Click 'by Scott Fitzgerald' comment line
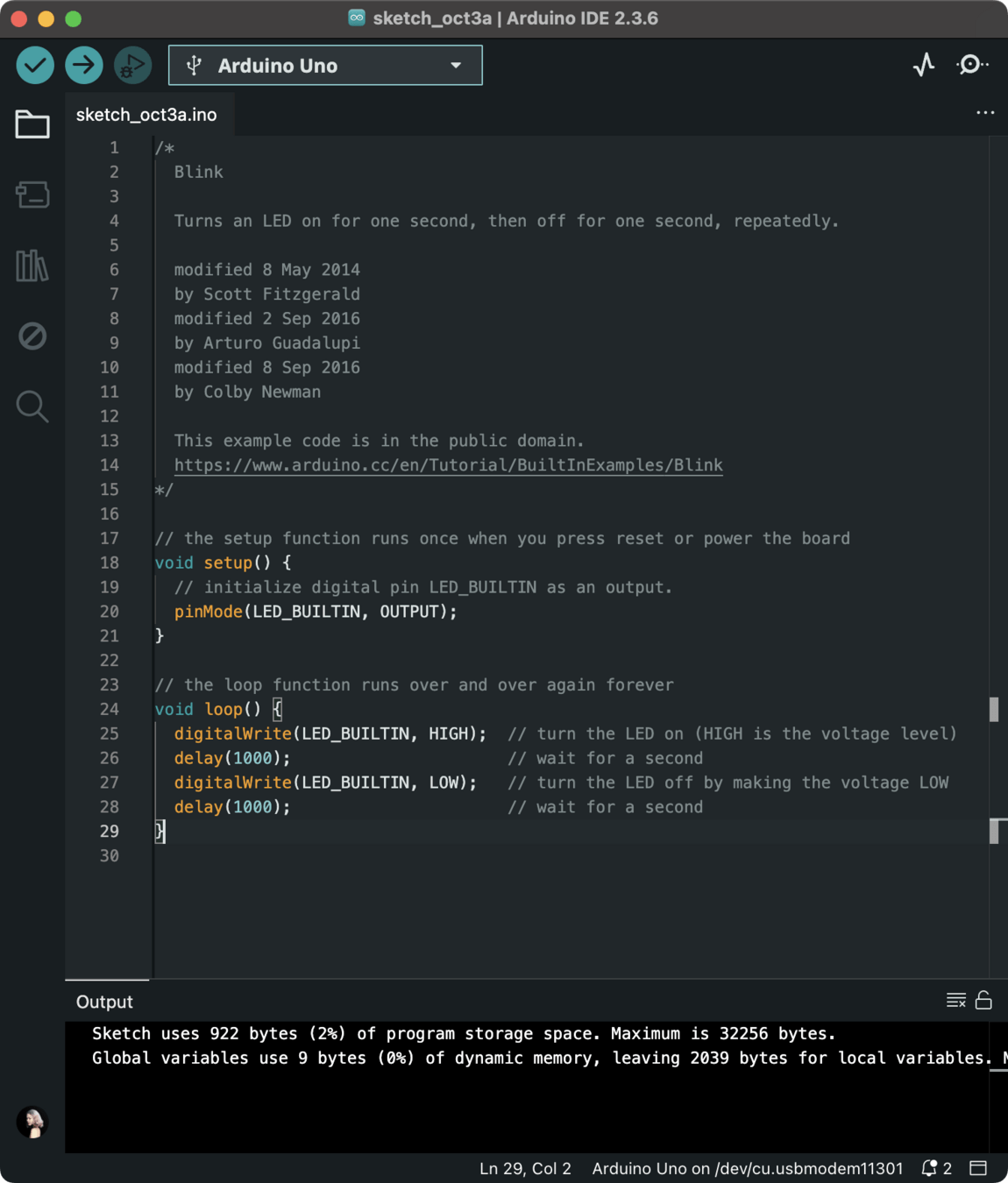 point(267,294)
